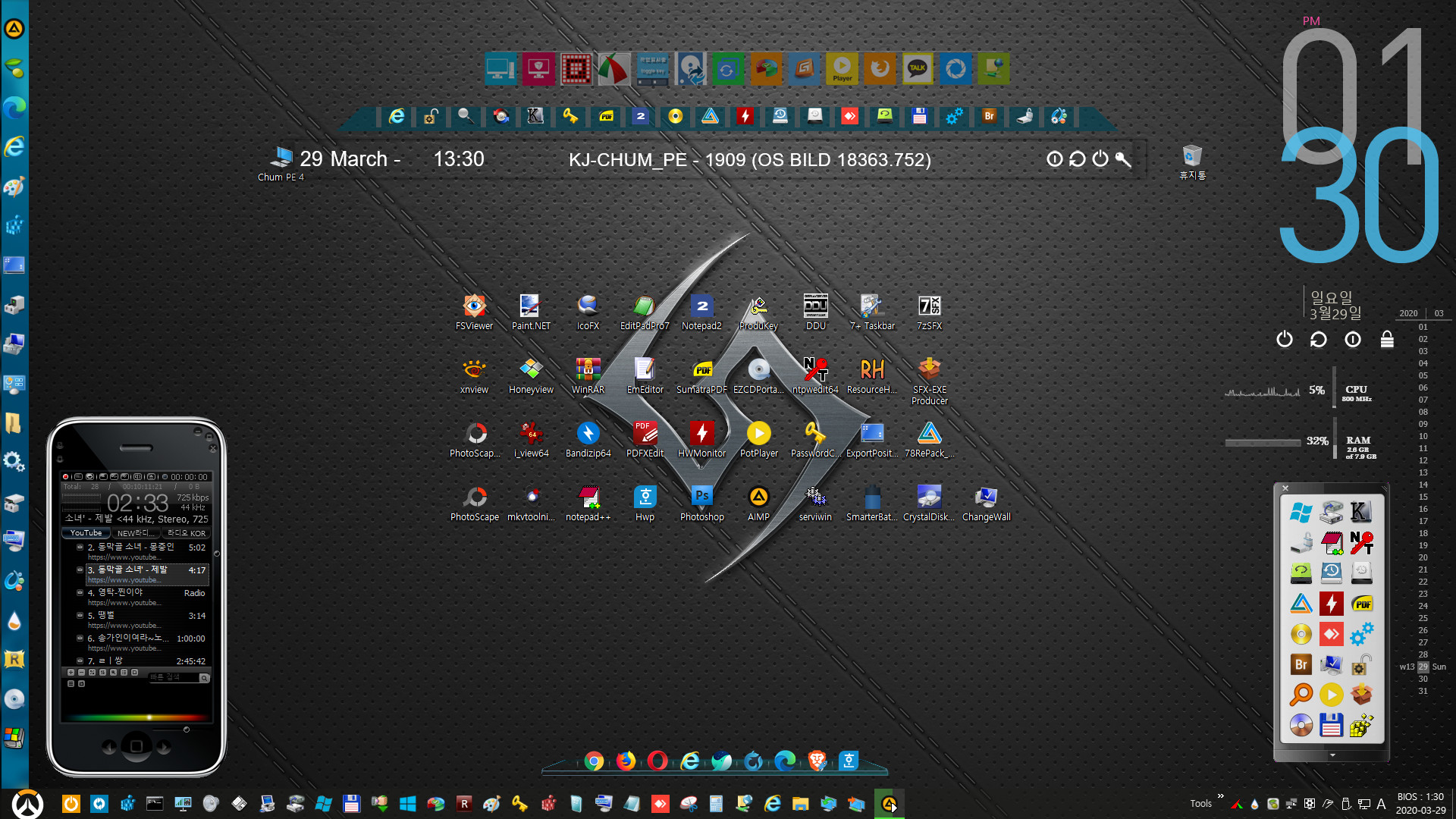Click the AIMP colored seek bar
This screenshot has height=819, width=1456.
pos(136,717)
